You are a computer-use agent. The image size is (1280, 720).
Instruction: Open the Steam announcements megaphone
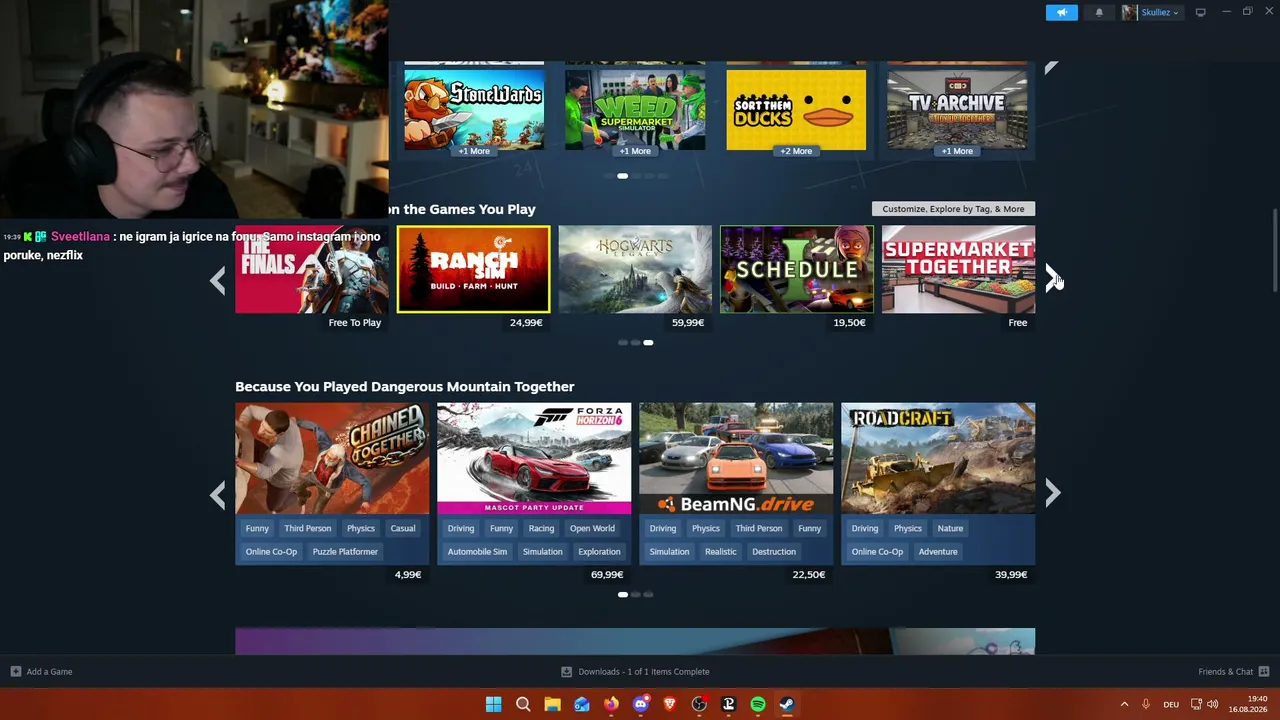pyautogui.click(x=1062, y=12)
